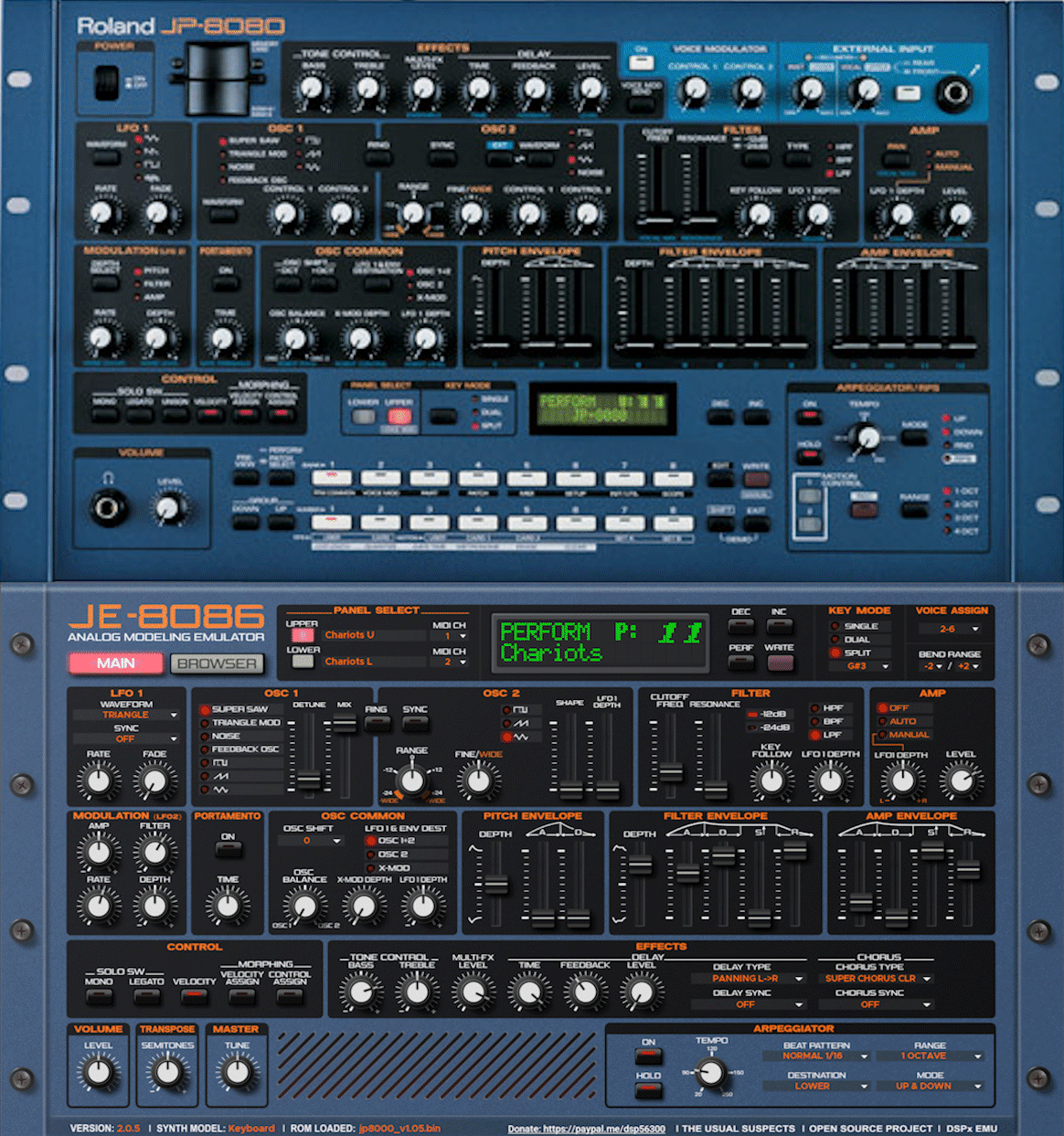Open the LFO 1 Sync dropdown

tap(126, 738)
